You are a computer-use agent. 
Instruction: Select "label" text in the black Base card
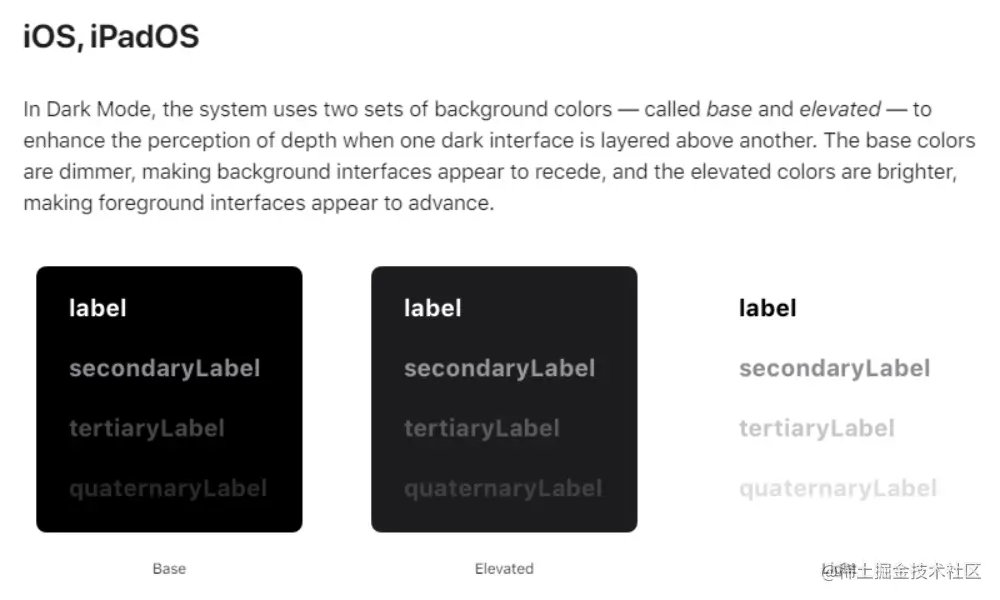[98, 308]
